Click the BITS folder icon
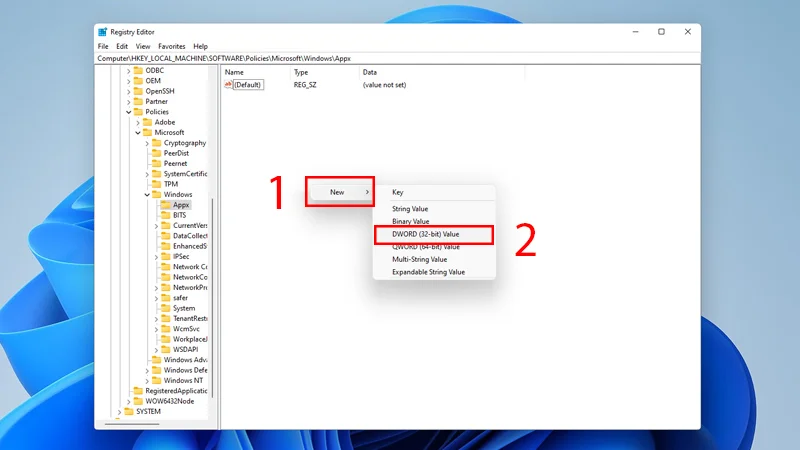The width and height of the screenshot is (800, 450). click(166, 215)
